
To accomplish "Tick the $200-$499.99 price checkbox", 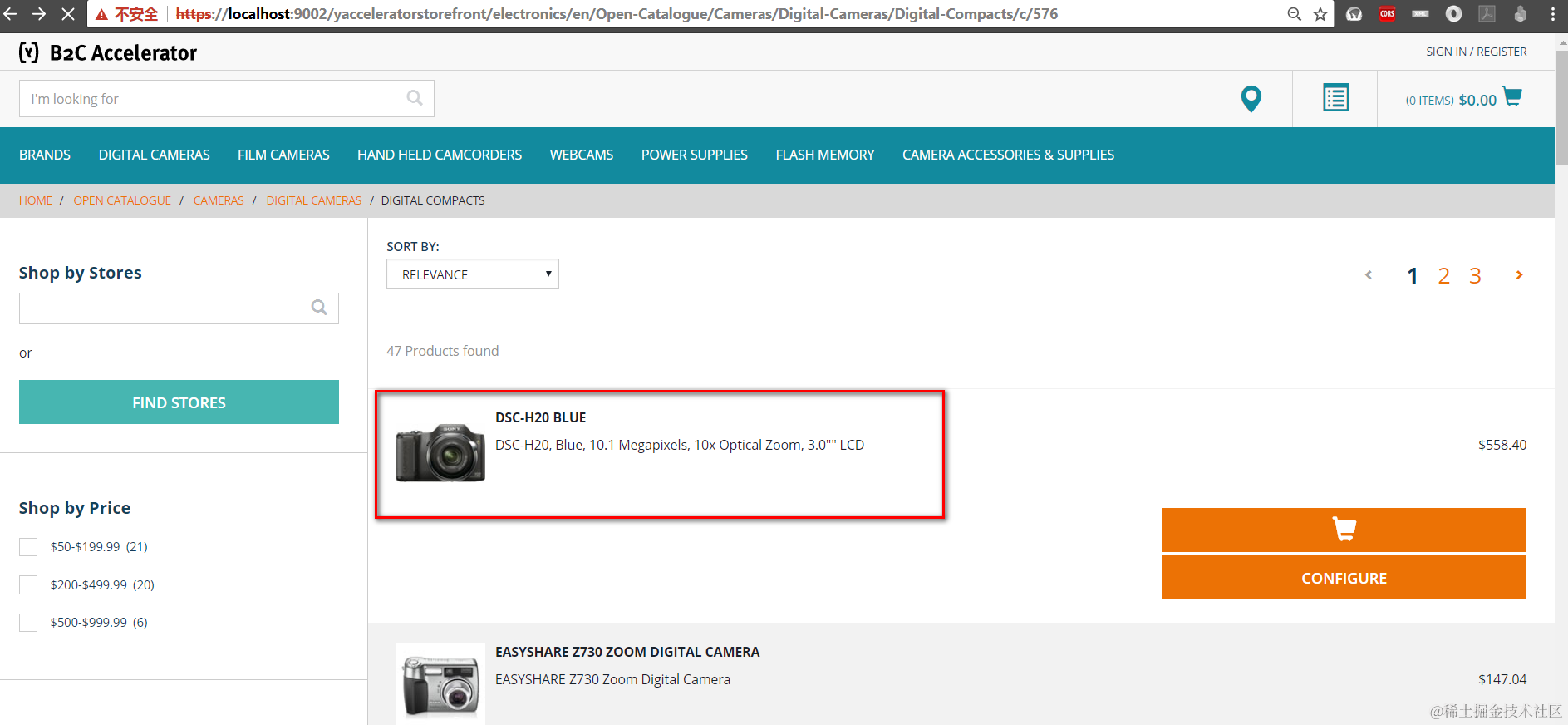I will [x=28, y=585].
